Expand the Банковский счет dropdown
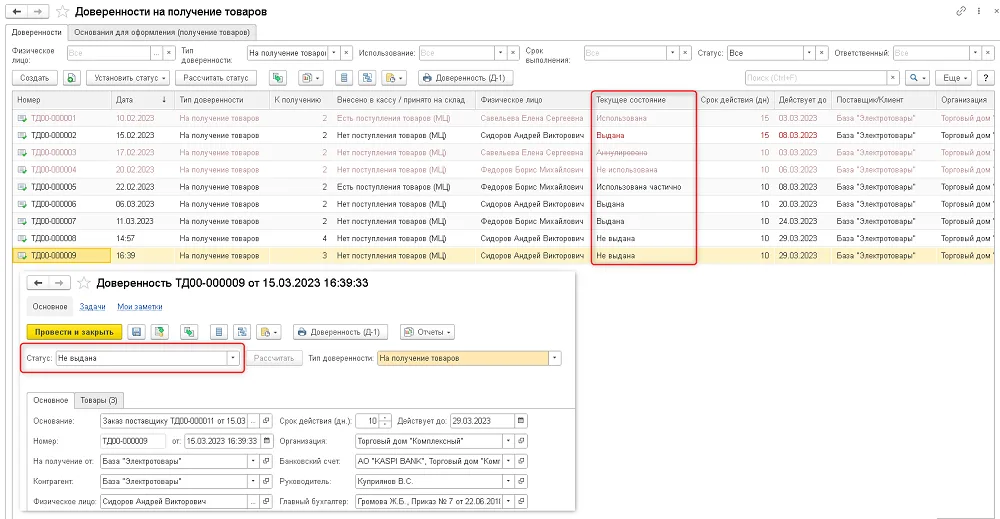This screenshot has width=1000, height=519. click(x=508, y=461)
